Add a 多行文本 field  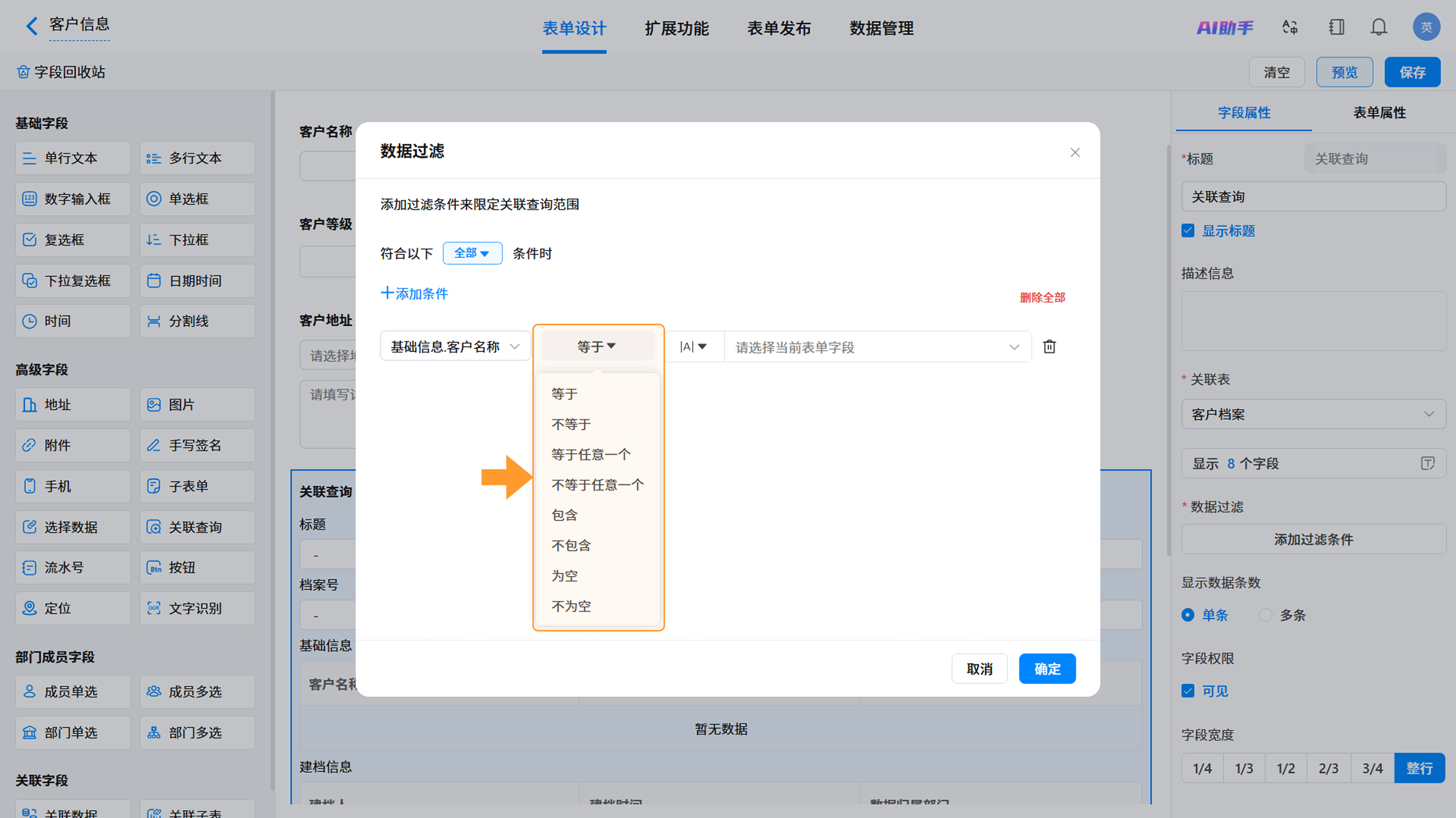pos(197,158)
